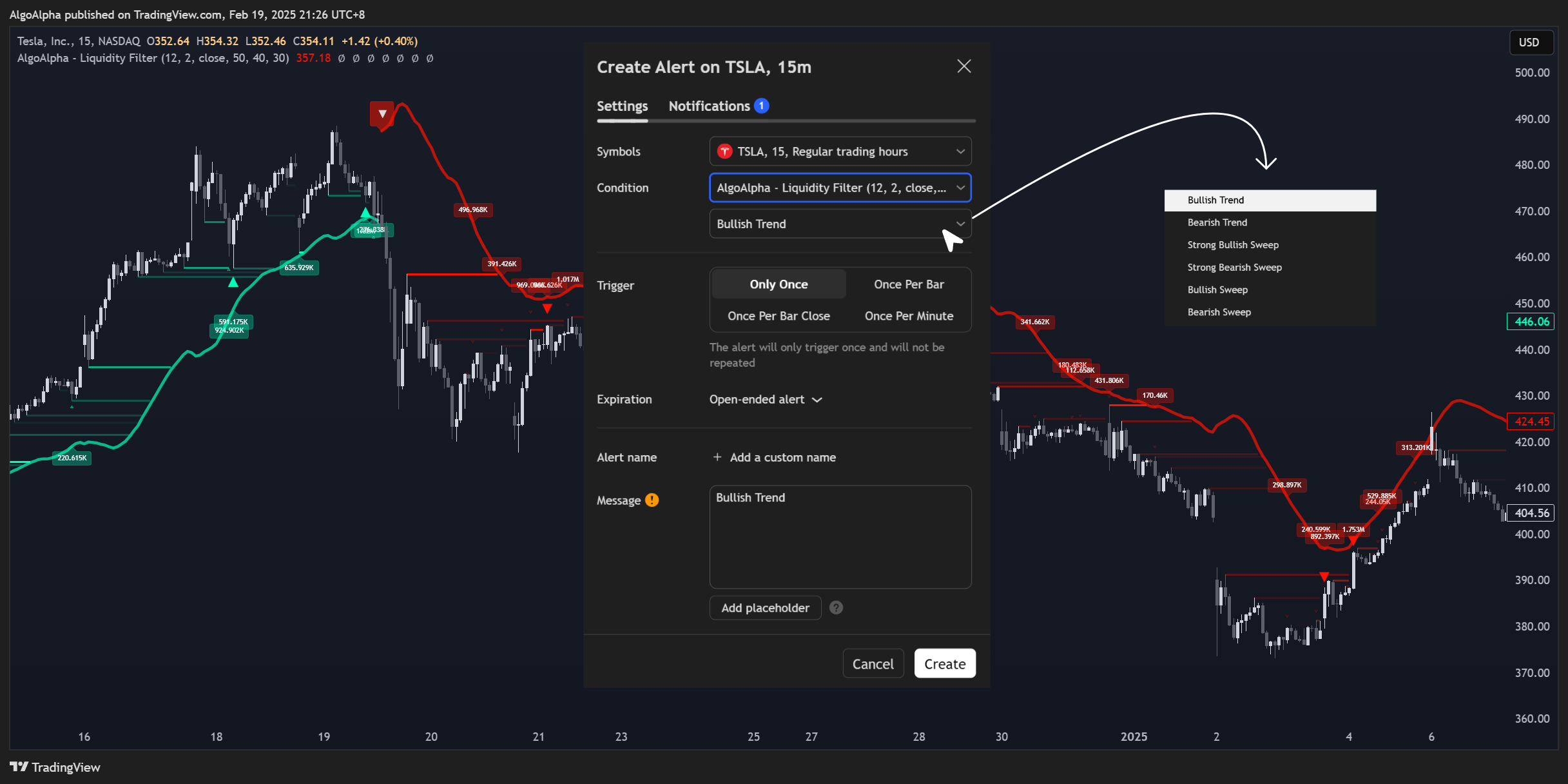Choose Once Per Minute trigger
This screenshot has width=1568, height=784.
[x=909, y=316]
